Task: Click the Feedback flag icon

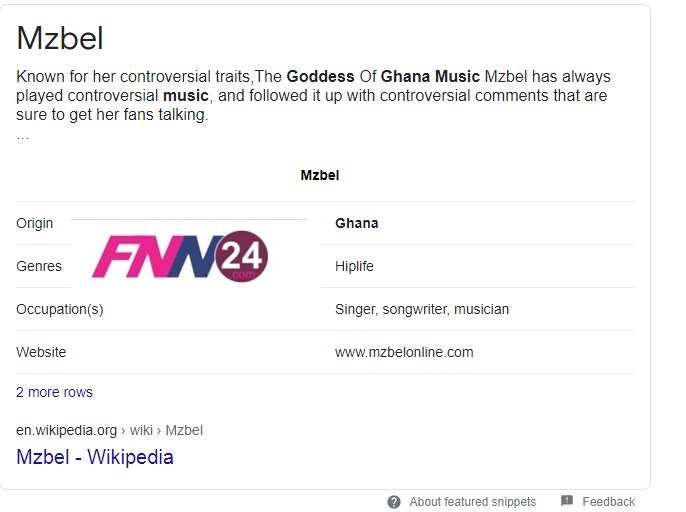Action: click(567, 501)
